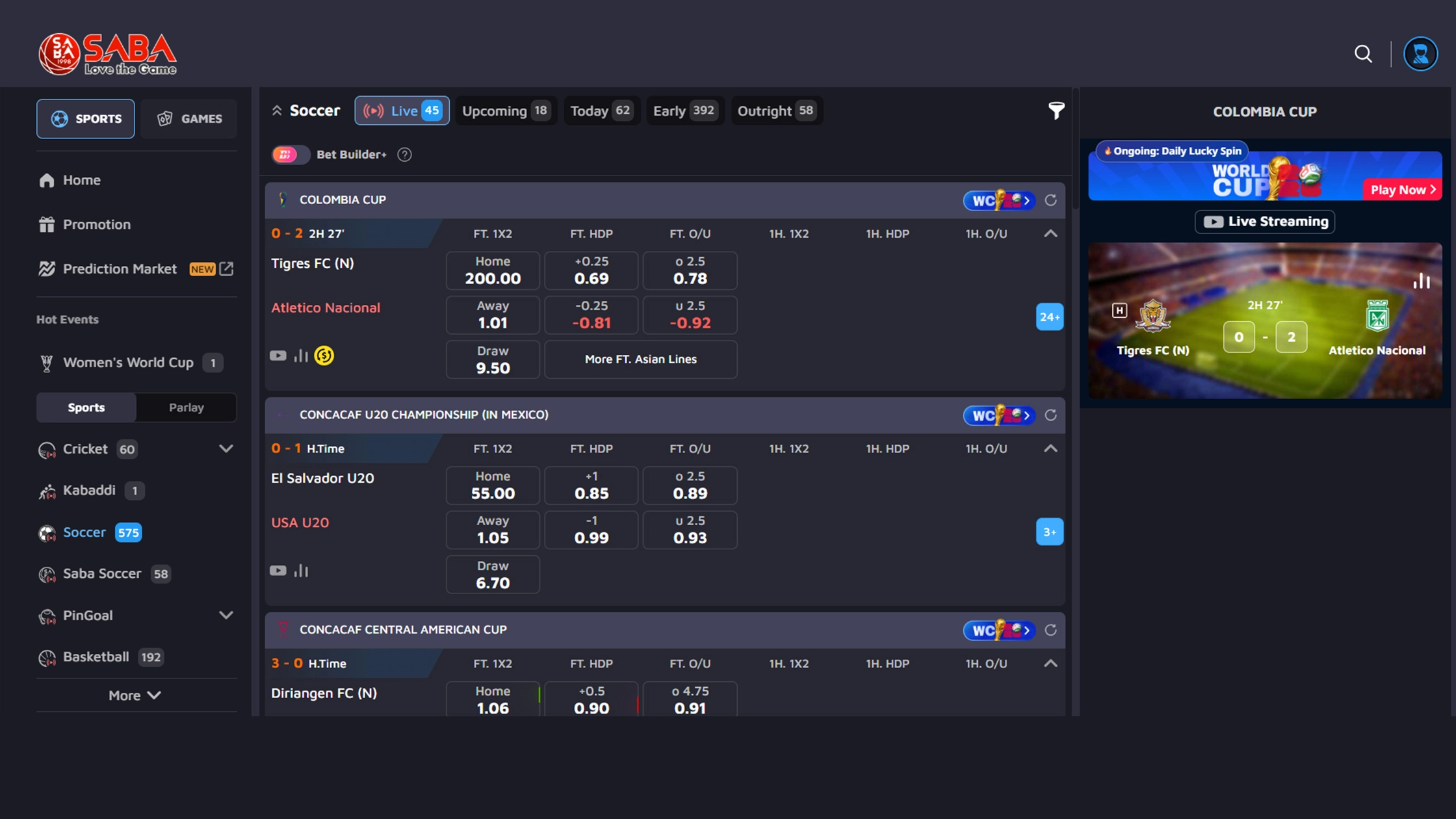The image size is (1456, 819).
Task: Open the user account avatar icon
Action: pos(1420,53)
